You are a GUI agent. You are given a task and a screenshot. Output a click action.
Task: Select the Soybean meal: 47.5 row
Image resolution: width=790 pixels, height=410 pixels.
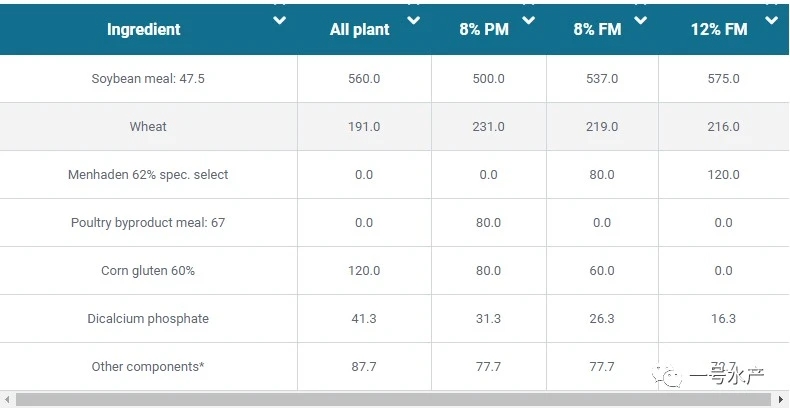click(394, 79)
